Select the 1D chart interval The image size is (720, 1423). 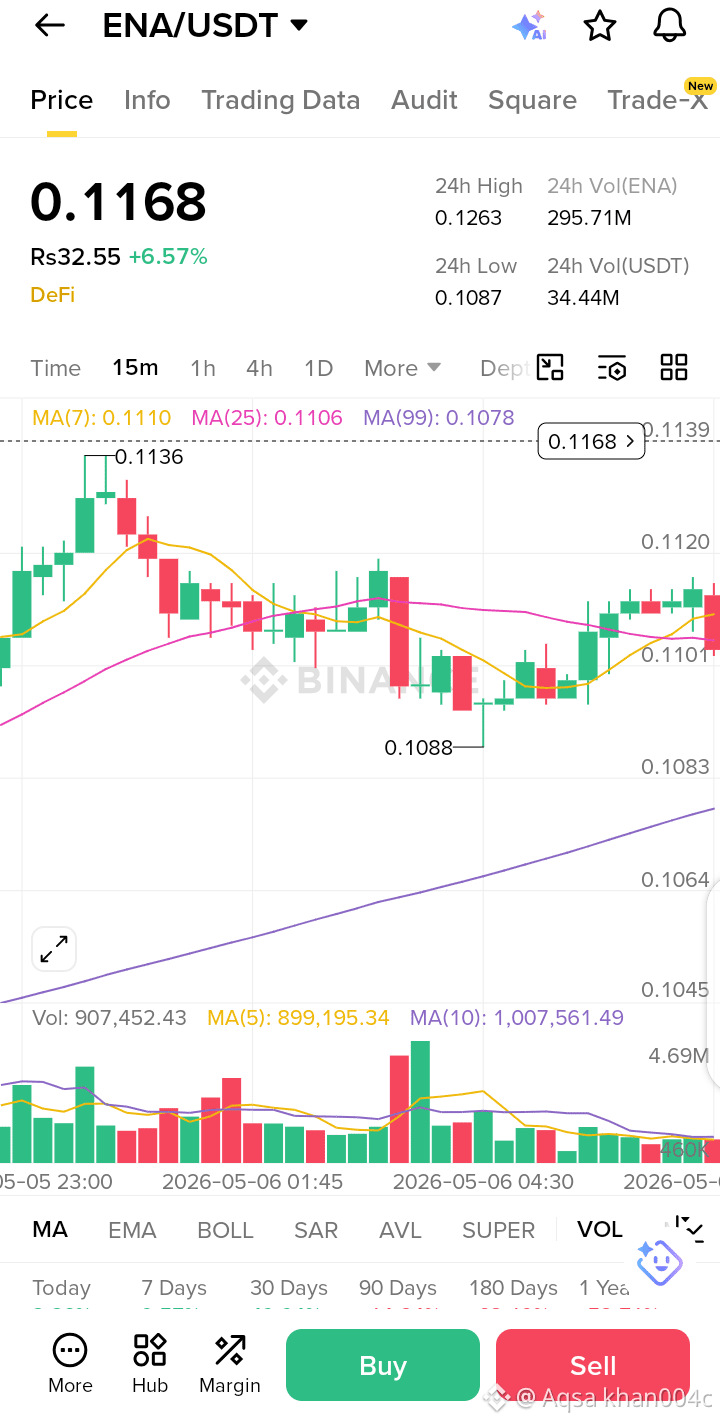[x=318, y=368]
